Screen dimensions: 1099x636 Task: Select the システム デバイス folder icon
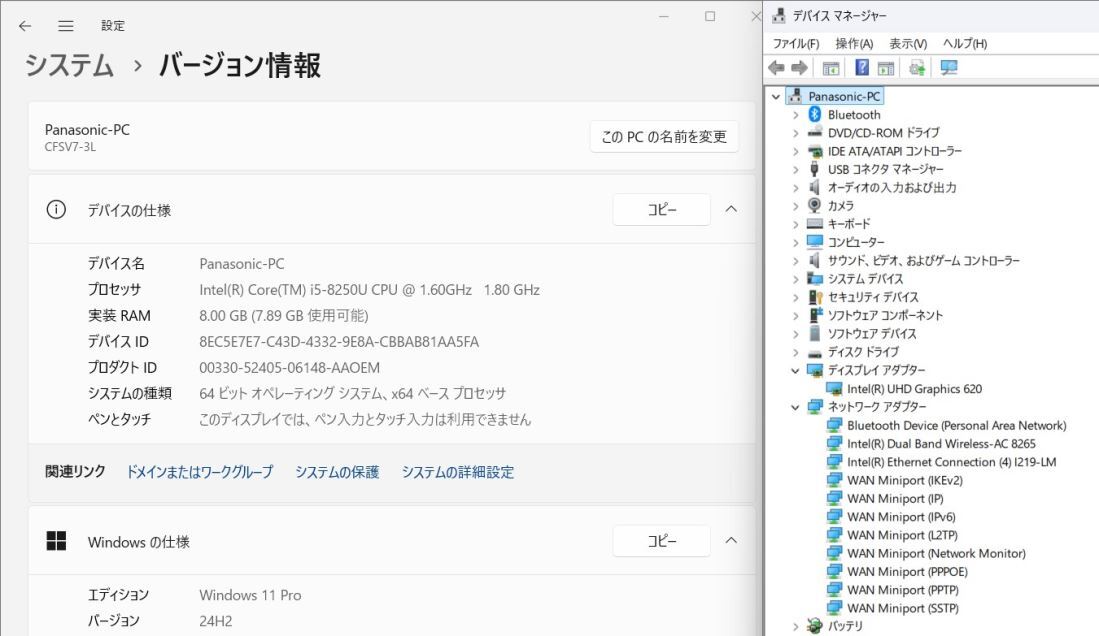click(x=814, y=278)
